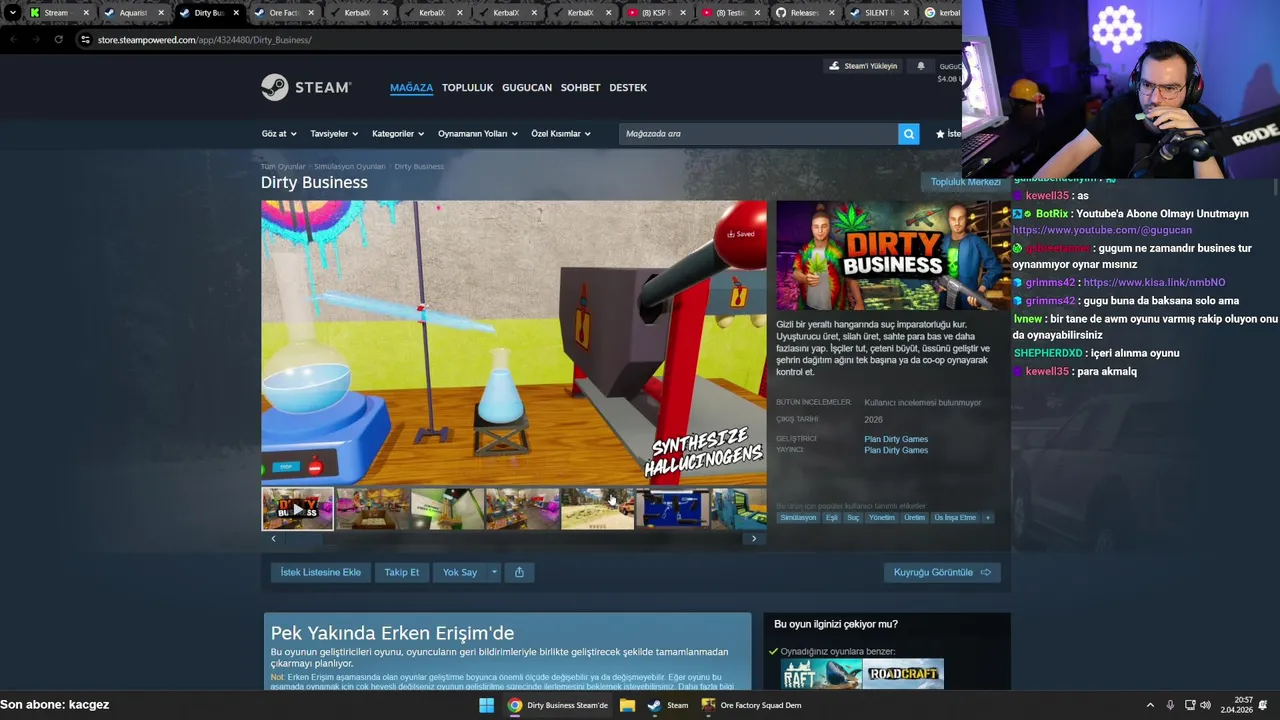
Task: Open Ore Factory Squad Demo taskbar item
Action: [x=751, y=705]
